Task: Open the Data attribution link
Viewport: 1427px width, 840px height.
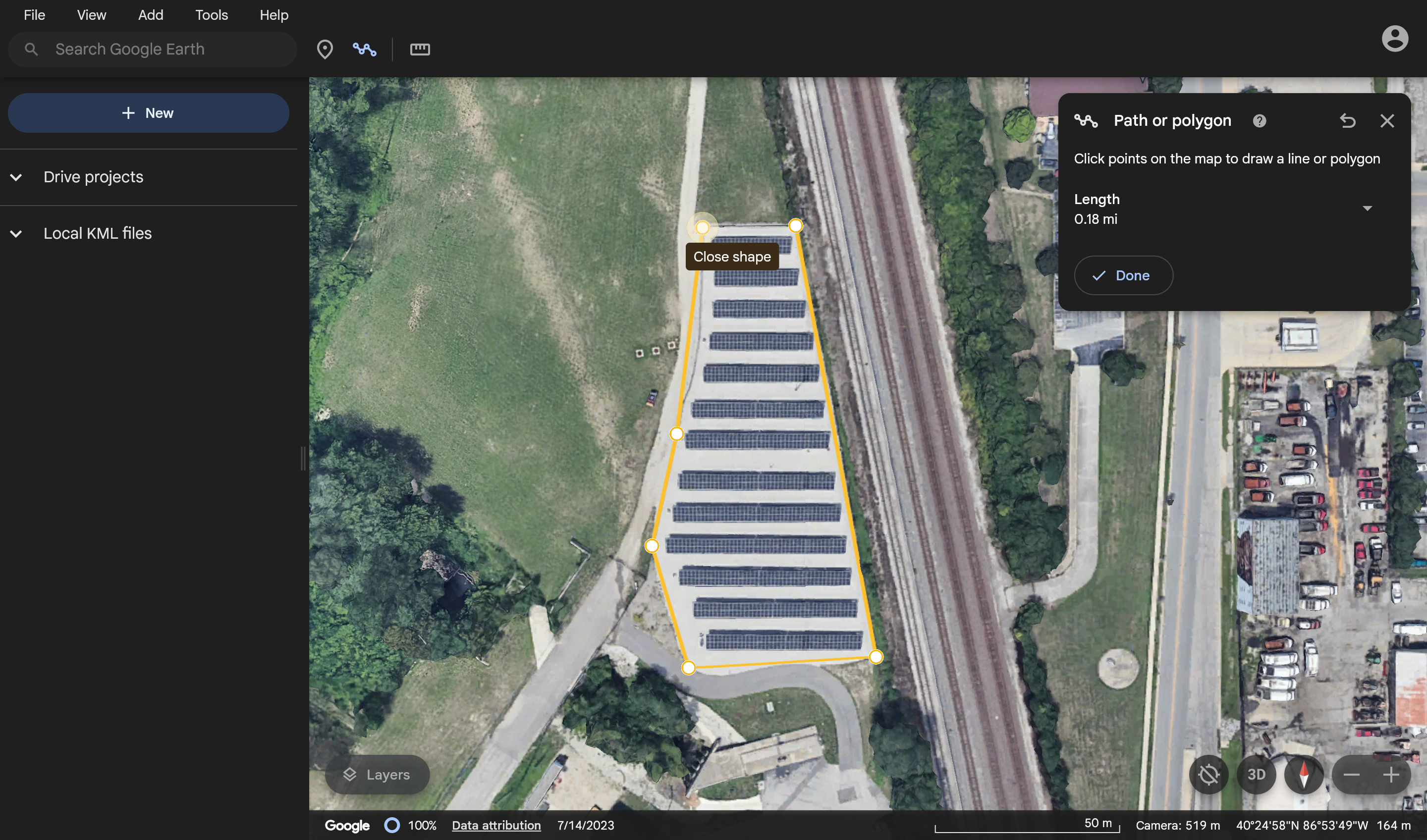Action: pos(496,825)
